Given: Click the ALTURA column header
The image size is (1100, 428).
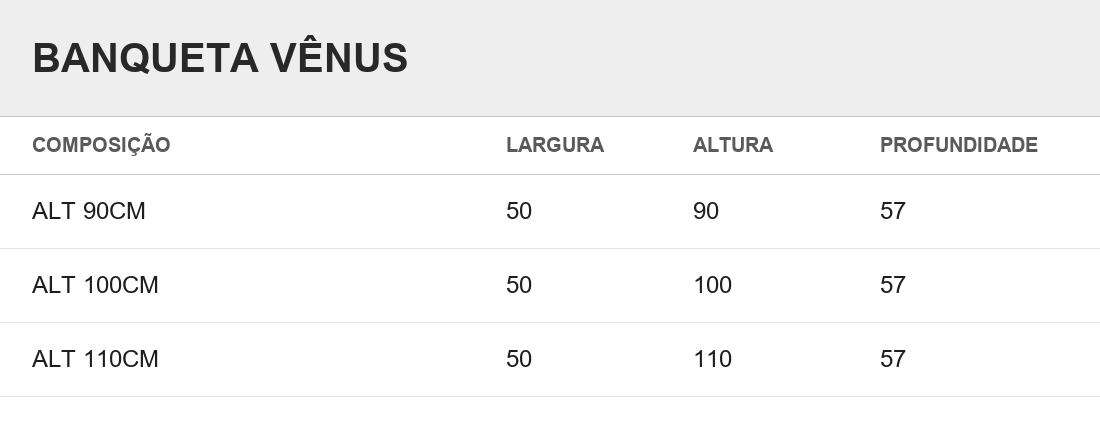Looking at the screenshot, I should [732, 145].
